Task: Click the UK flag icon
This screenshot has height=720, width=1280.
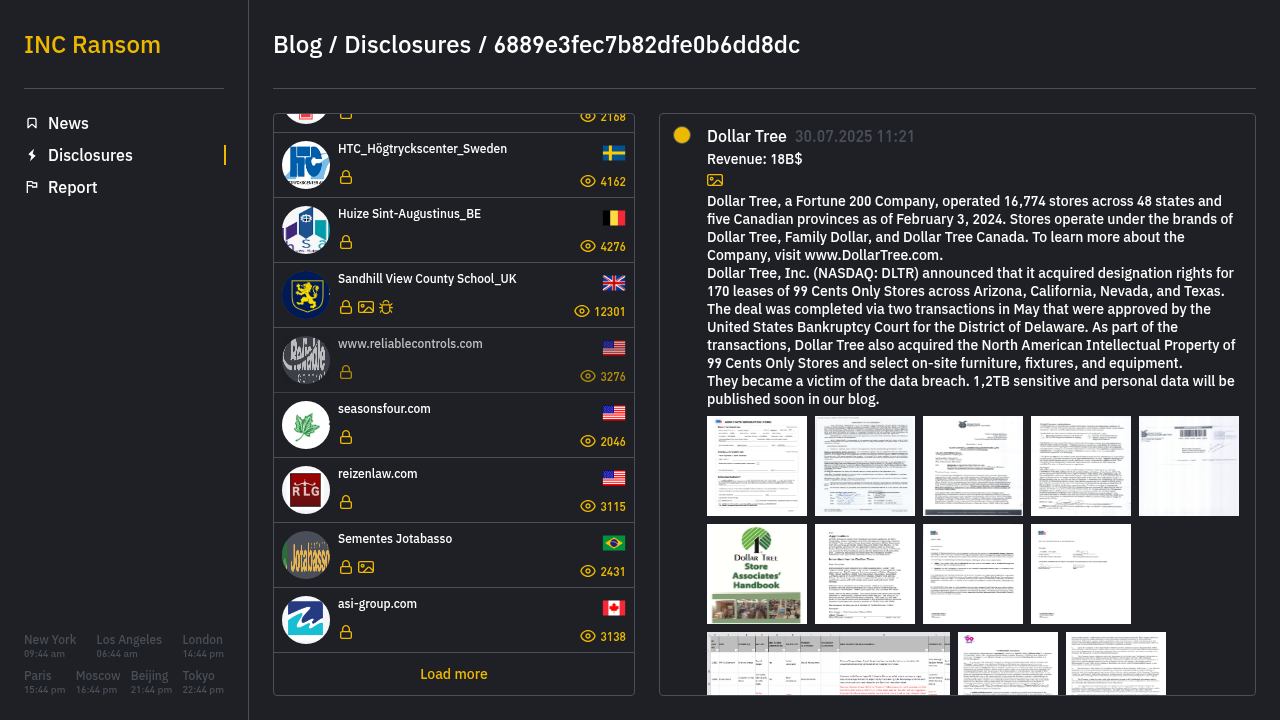Action: (614, 283)
